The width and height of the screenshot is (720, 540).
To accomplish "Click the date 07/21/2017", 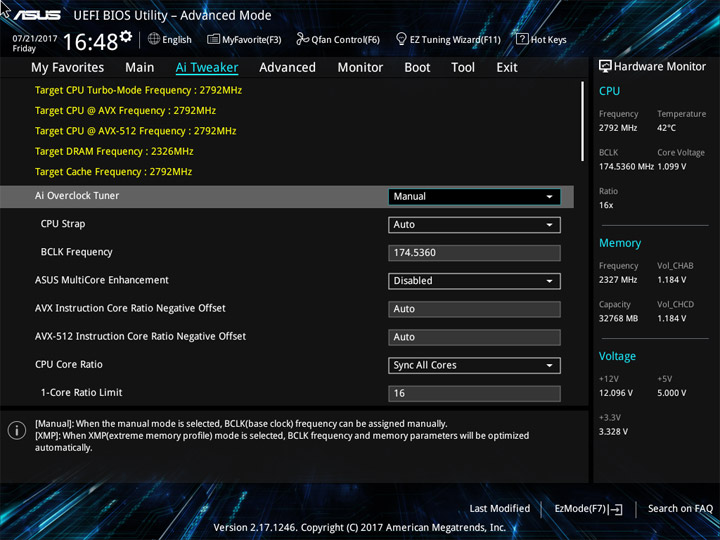I will (35, 39).
